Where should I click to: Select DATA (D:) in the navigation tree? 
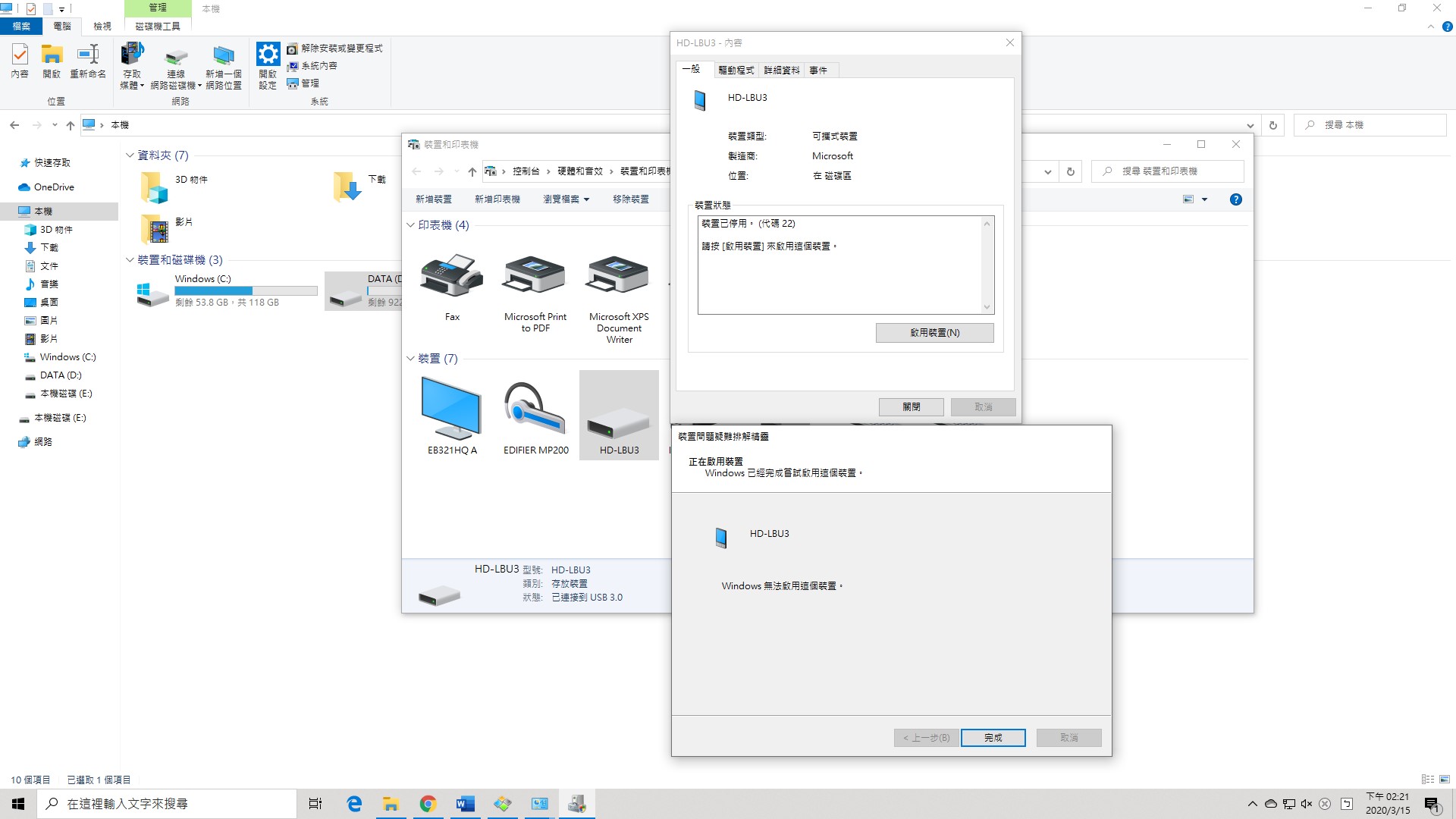[60, 375]
